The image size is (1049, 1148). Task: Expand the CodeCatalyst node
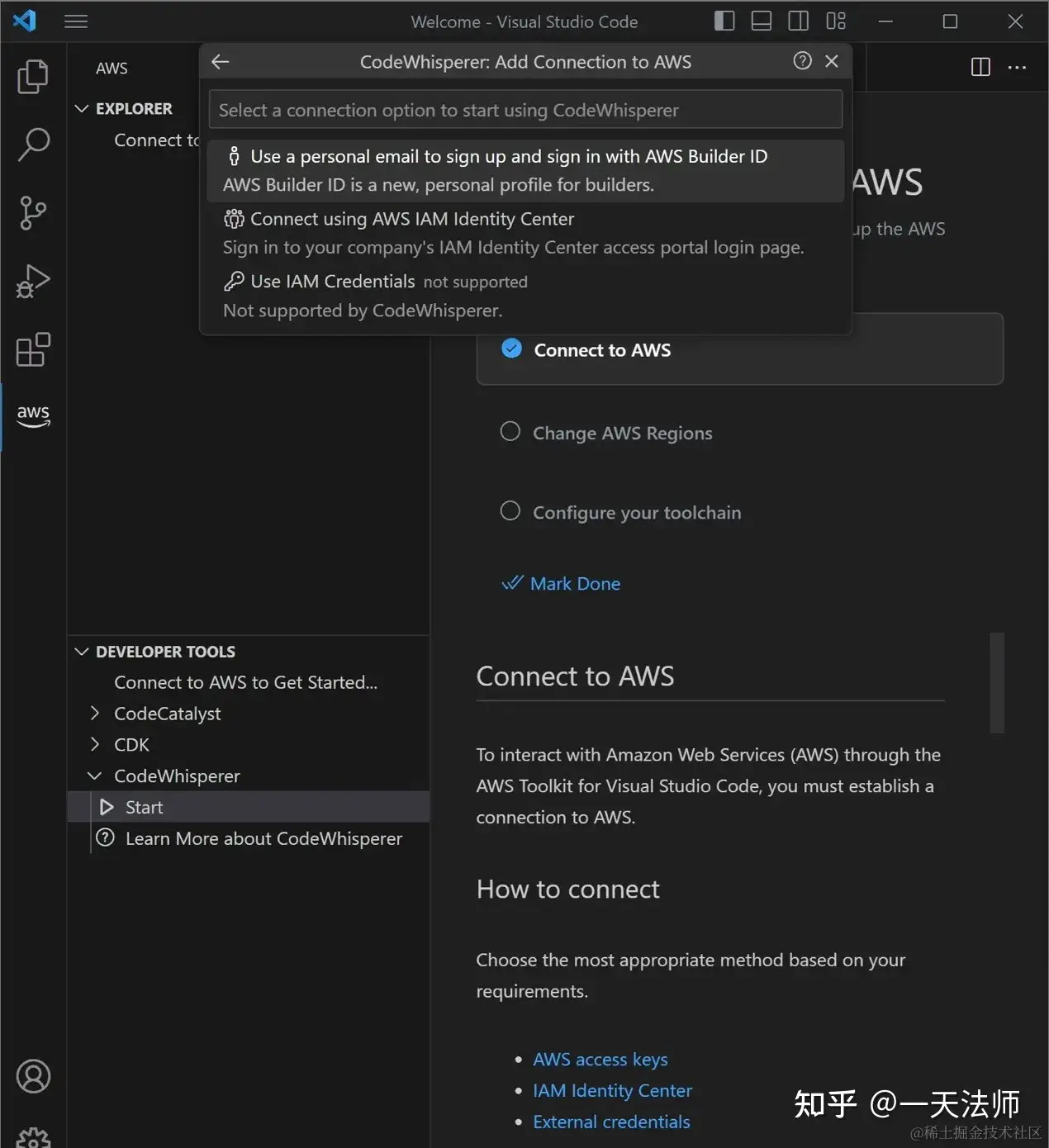[x=95, y=713]
